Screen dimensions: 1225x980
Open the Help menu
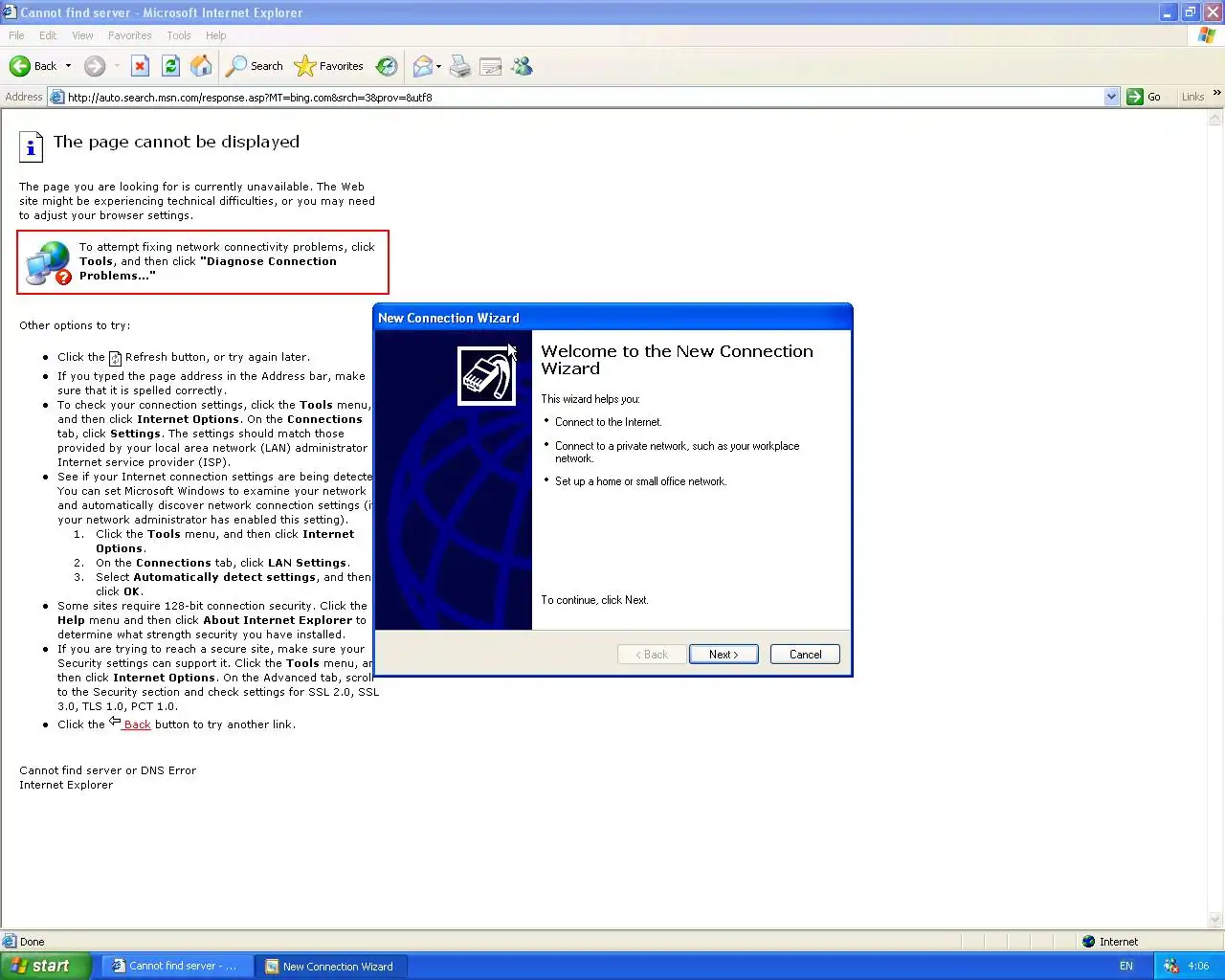click(x=216, y=35)
